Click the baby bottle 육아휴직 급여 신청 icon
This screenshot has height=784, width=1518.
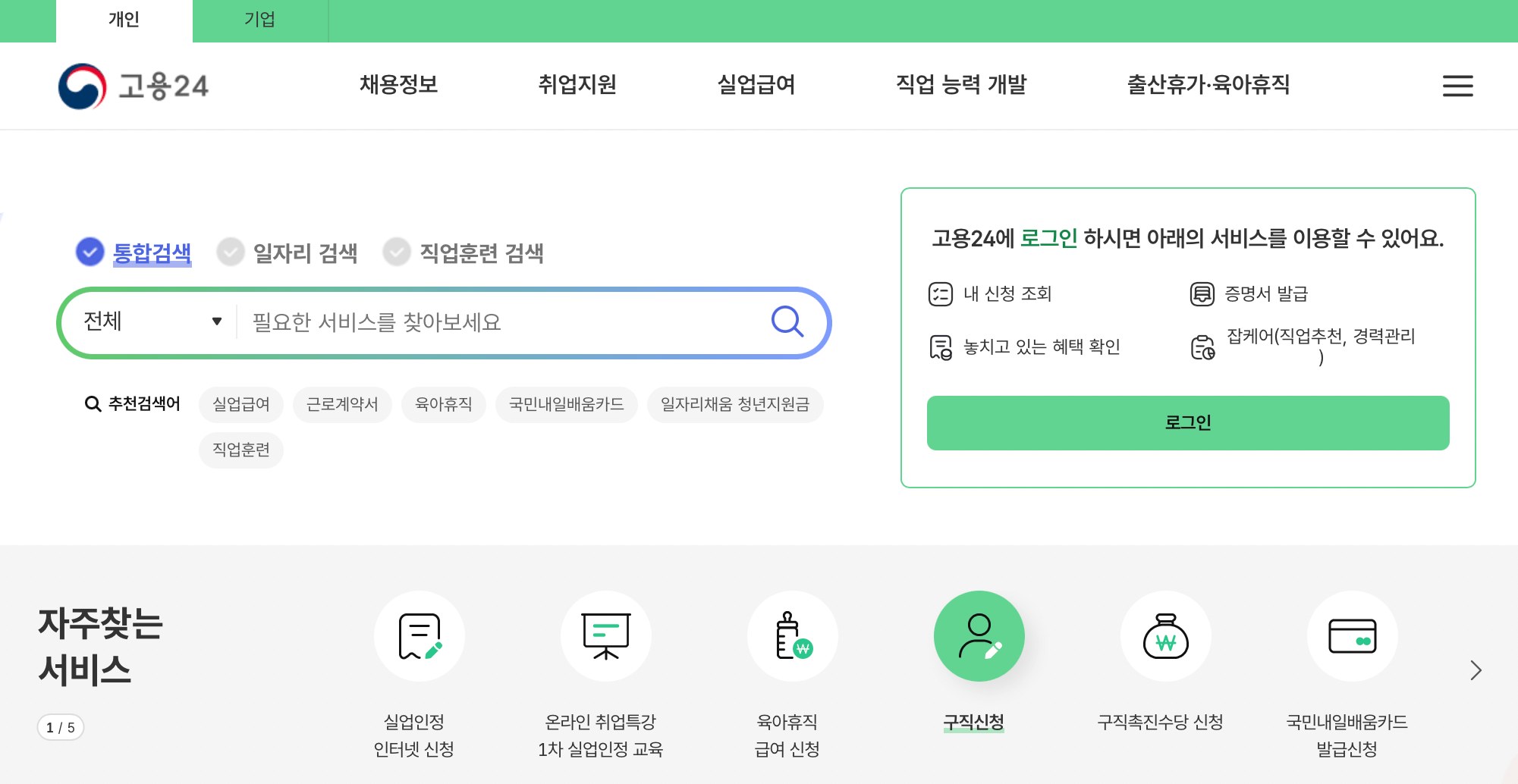pos(792,636)
